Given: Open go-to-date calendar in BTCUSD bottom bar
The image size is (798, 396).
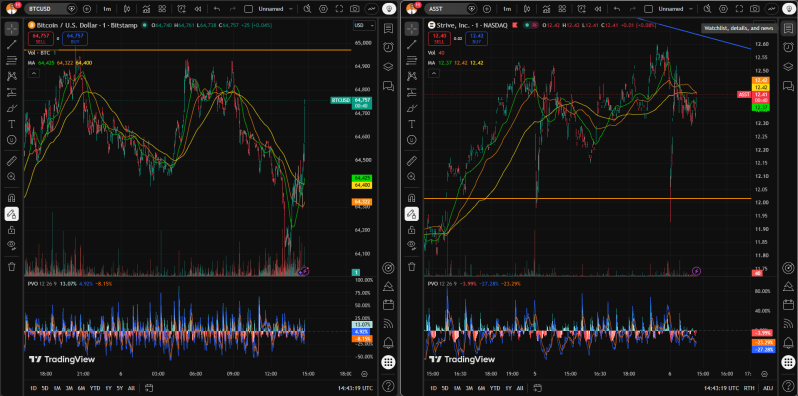Looking at the screenshot, I should (149, 387).
